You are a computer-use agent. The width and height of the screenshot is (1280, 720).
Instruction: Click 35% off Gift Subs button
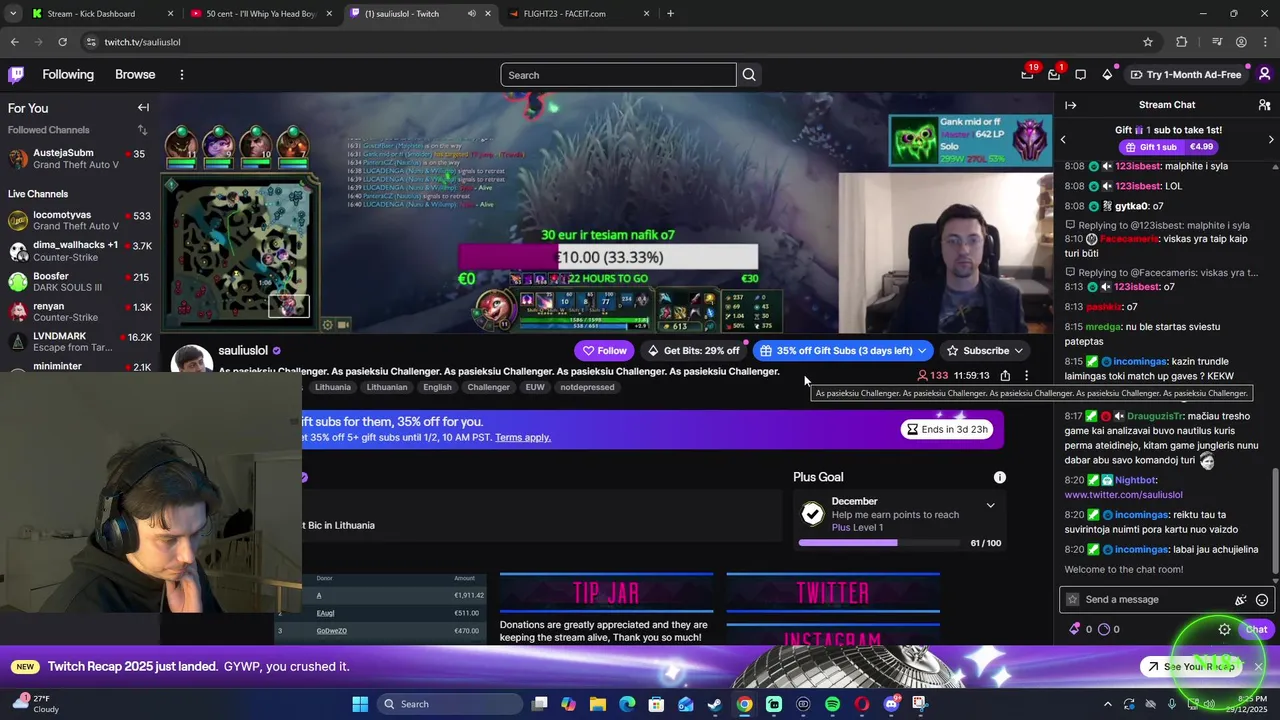pyautogui.click(x=844, y=351)
